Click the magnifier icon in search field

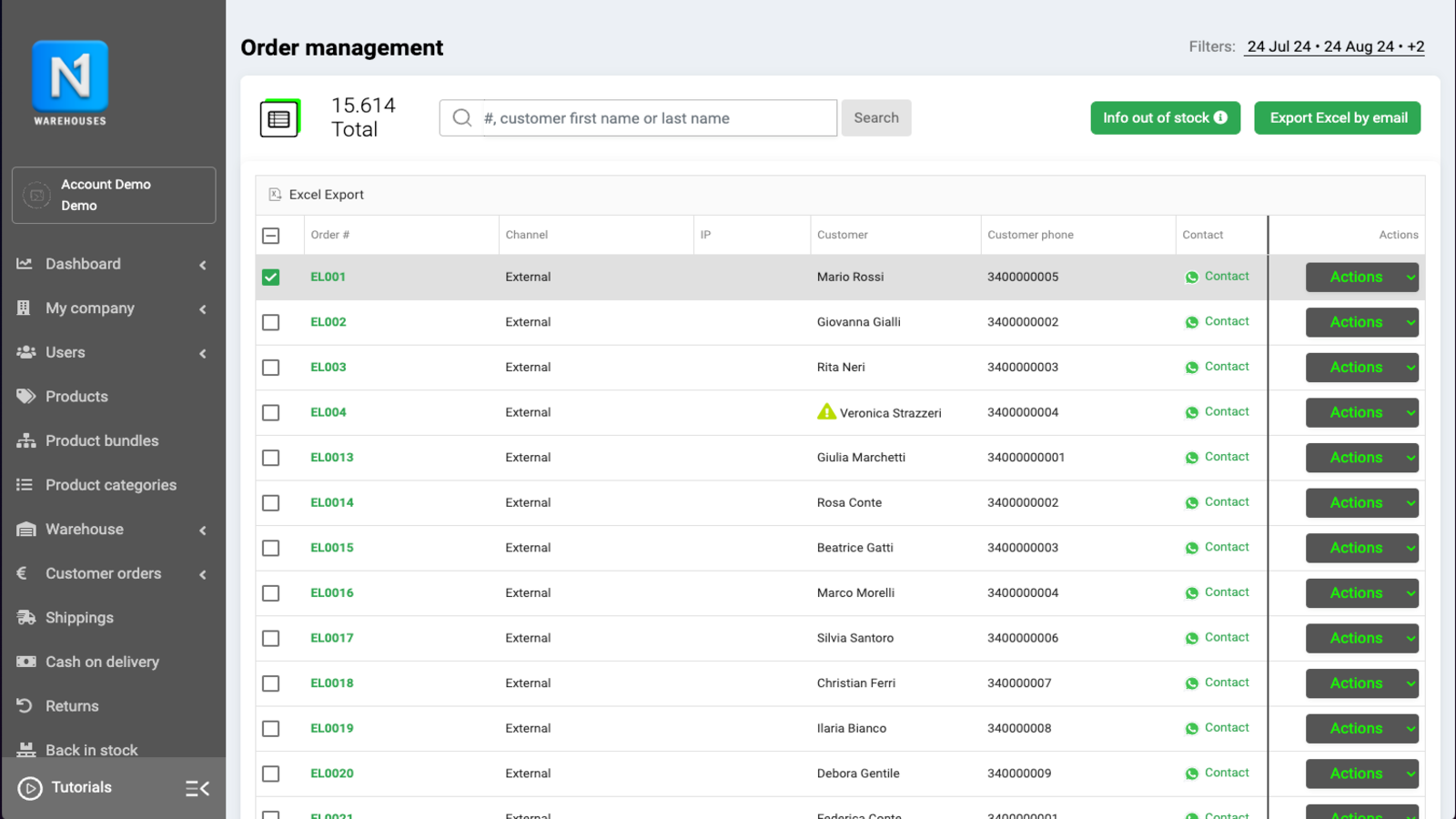(x=462, y=118)
